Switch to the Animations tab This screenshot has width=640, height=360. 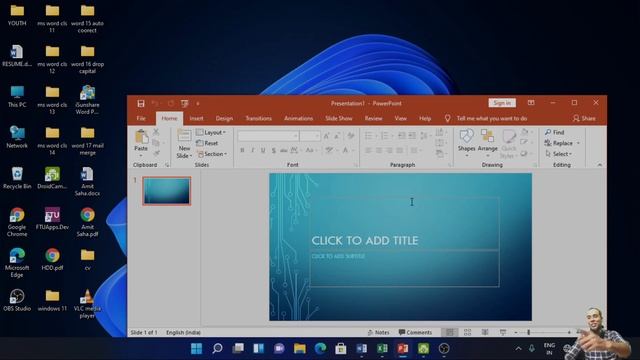point(298,118)
